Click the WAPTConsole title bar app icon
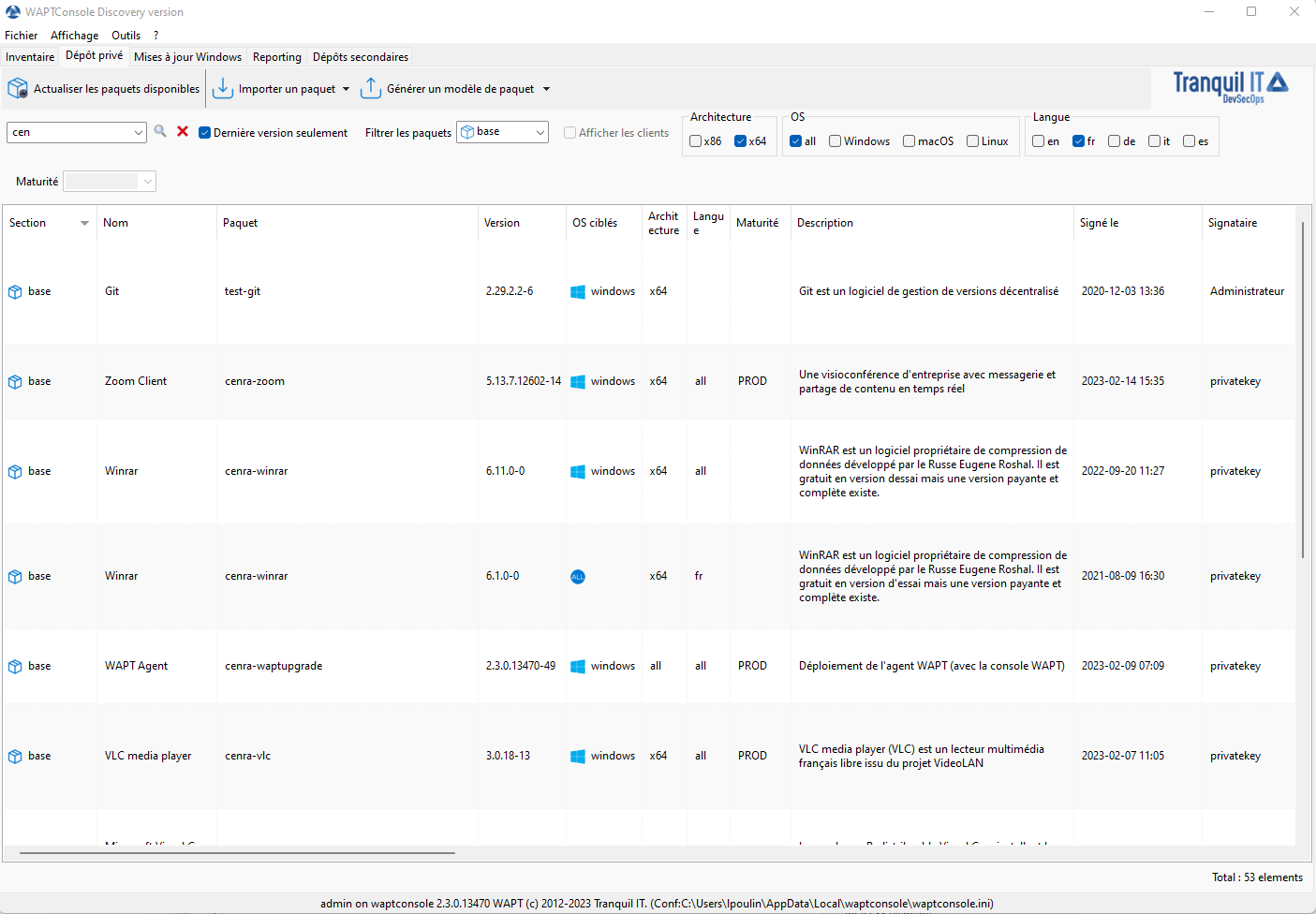The image size is (1316, 914). (13, 12)
